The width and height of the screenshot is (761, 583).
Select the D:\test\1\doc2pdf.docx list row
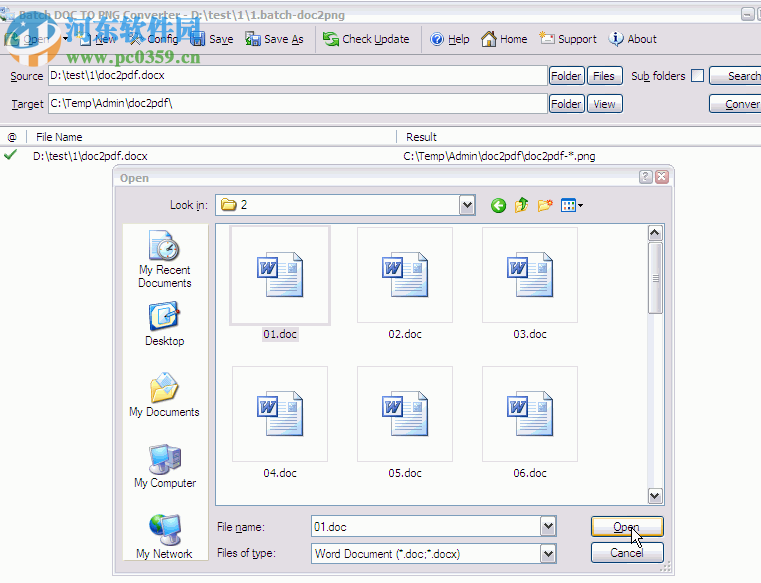380,156
